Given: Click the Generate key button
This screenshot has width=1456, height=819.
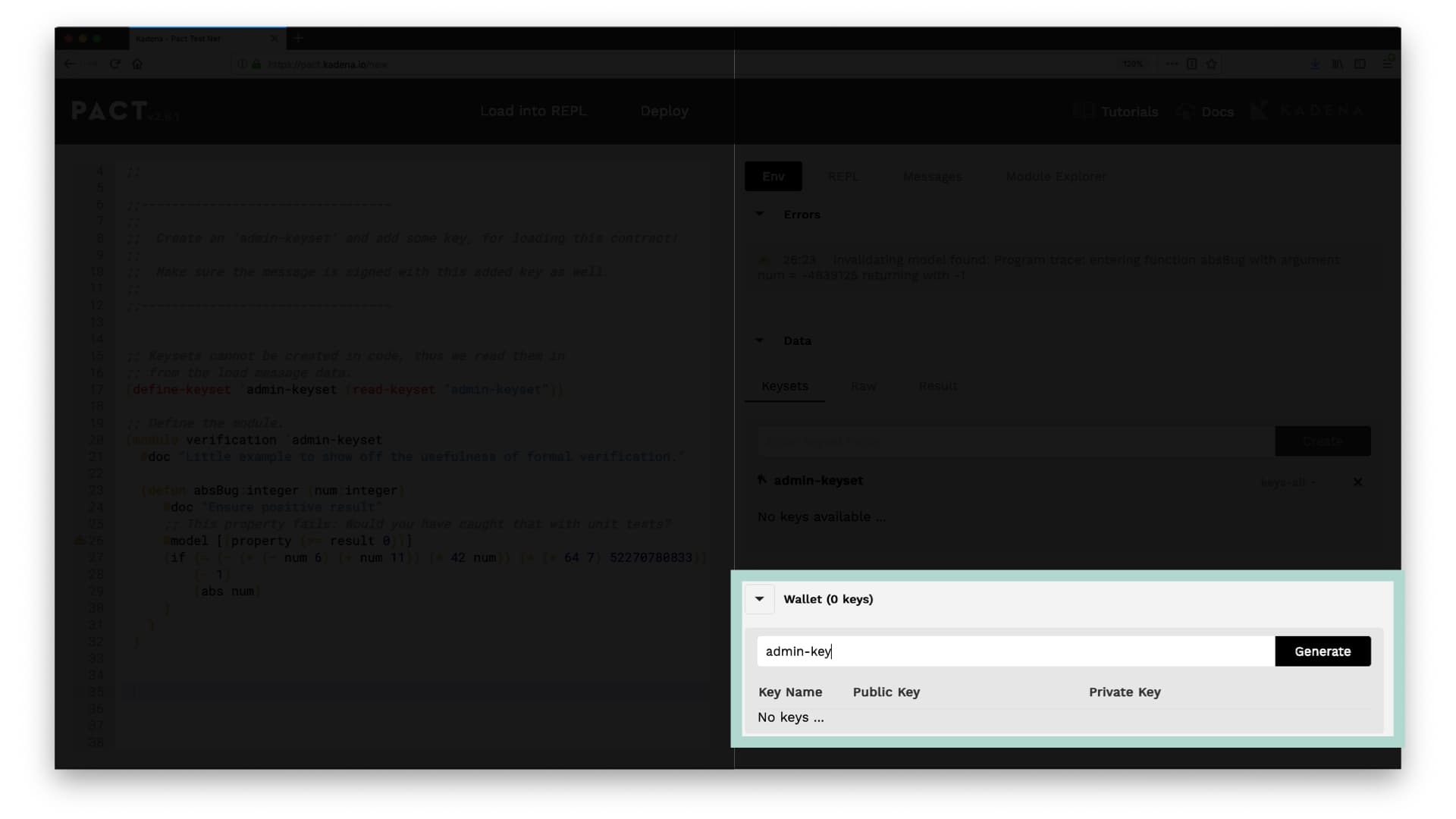Looking at the screenshot, I should 1323,651.
